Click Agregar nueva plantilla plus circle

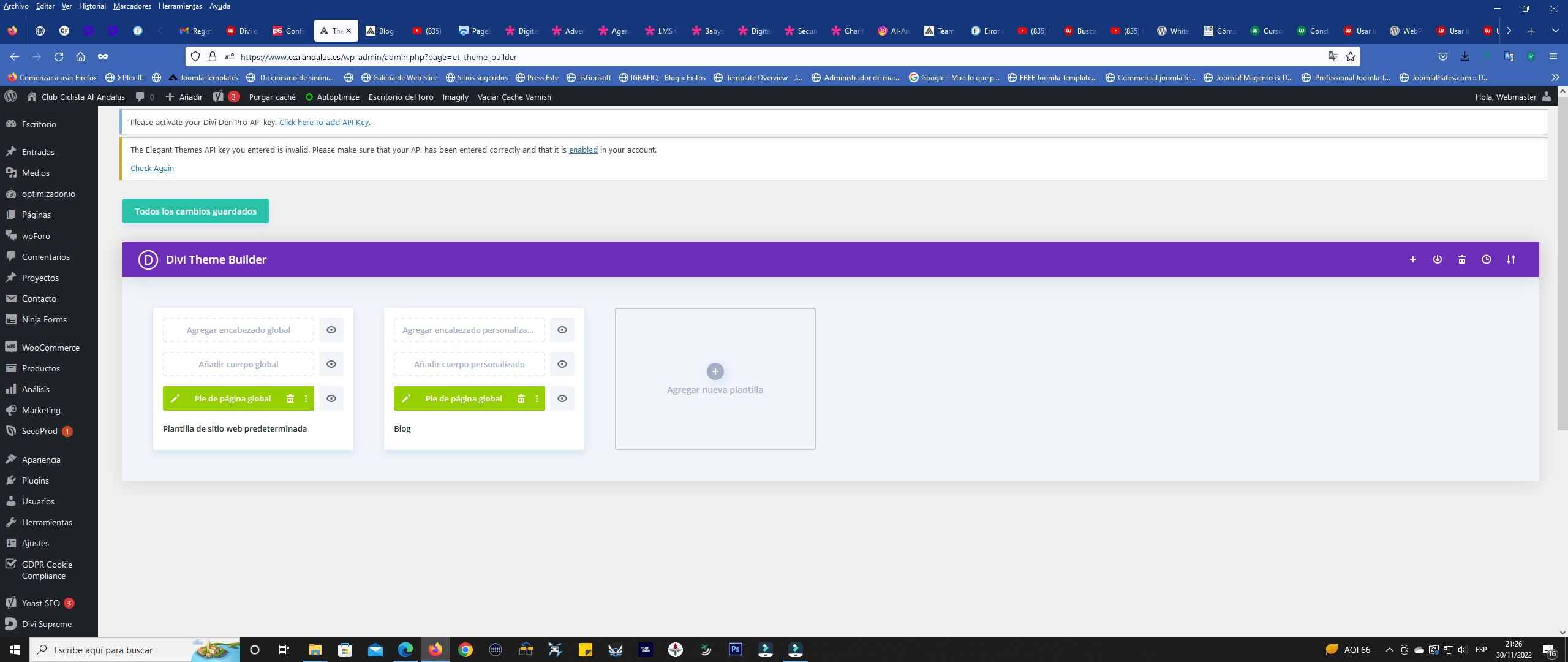(715, 371)
